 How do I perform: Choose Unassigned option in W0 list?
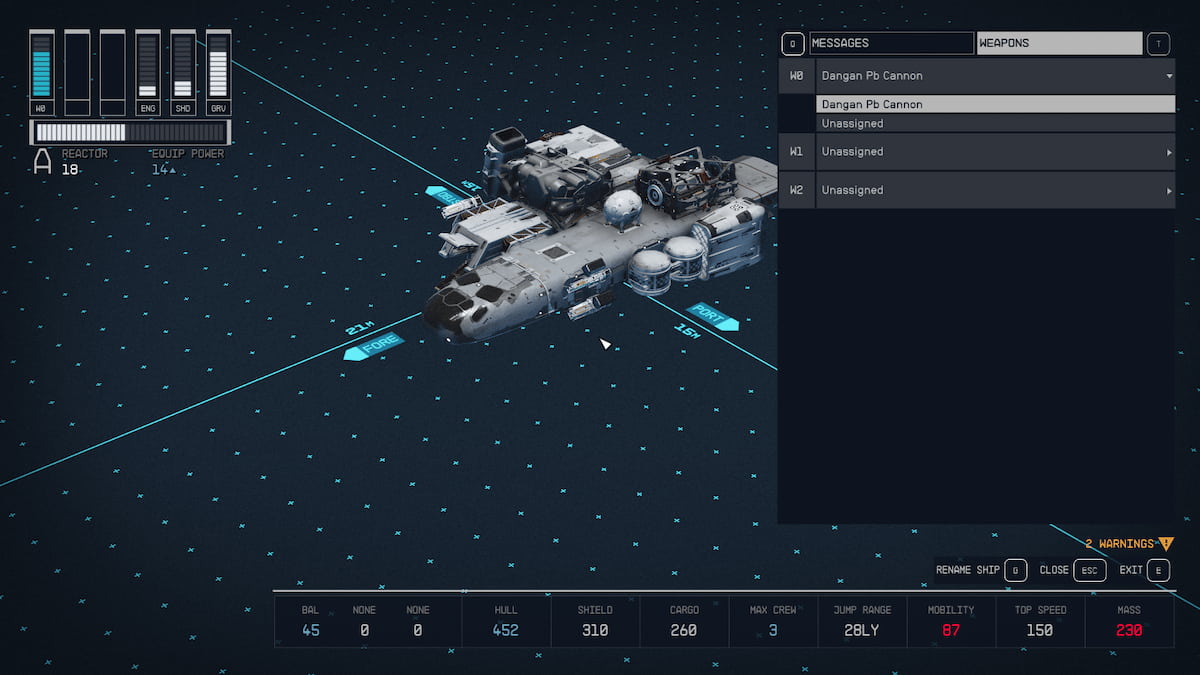point(995,124)
